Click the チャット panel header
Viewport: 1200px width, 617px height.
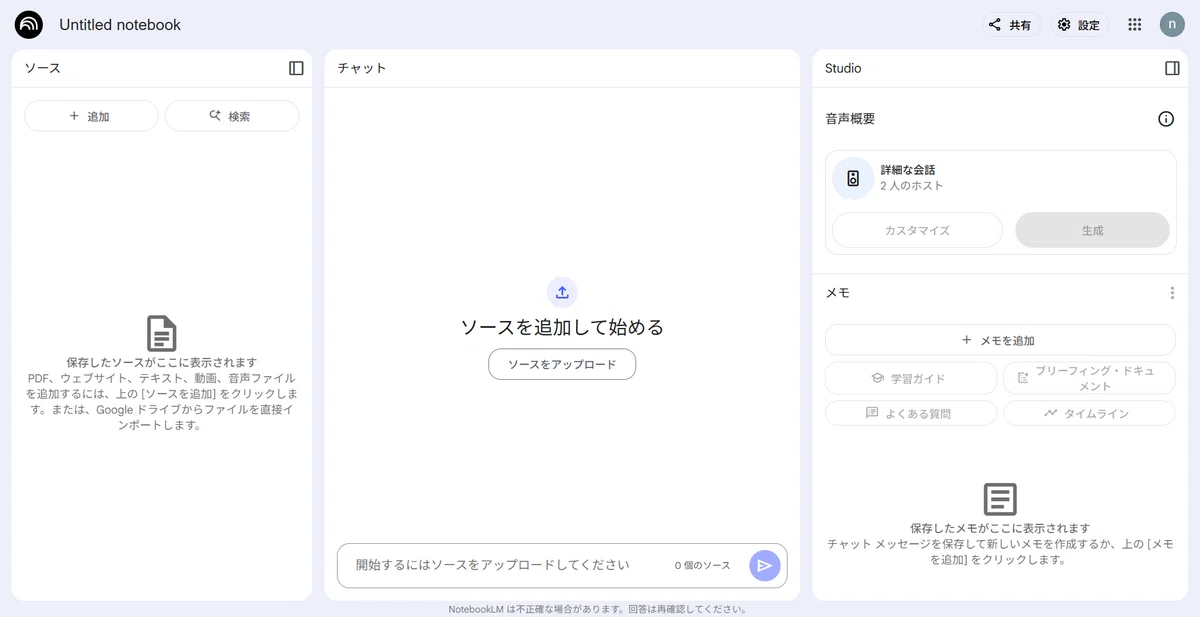(362, 68)
